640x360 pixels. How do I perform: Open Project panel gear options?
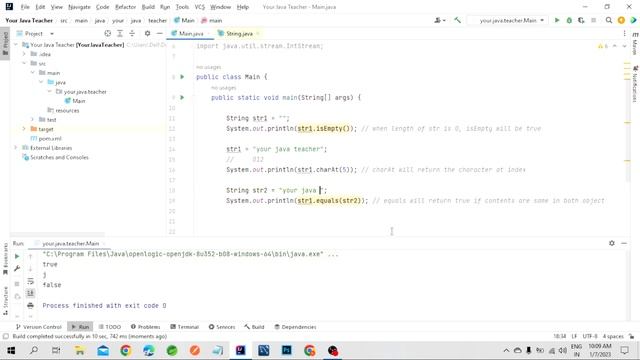pyautogui.click(x=147, y=33)
